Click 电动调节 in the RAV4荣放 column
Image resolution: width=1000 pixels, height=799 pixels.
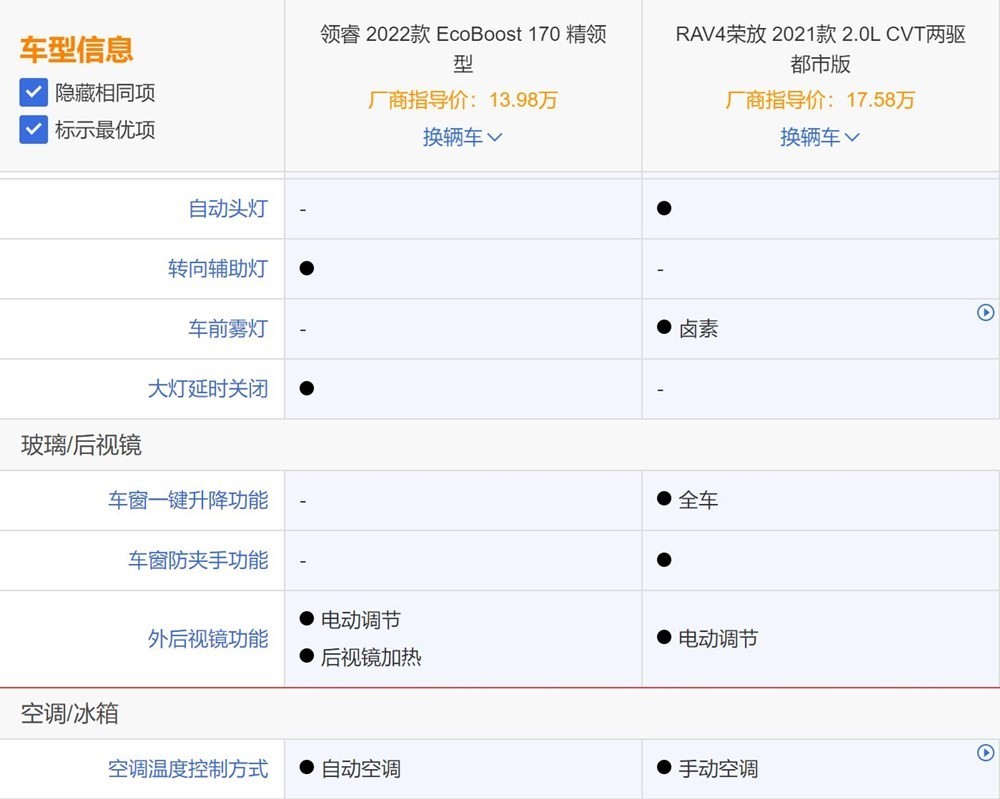coord(718,638)
